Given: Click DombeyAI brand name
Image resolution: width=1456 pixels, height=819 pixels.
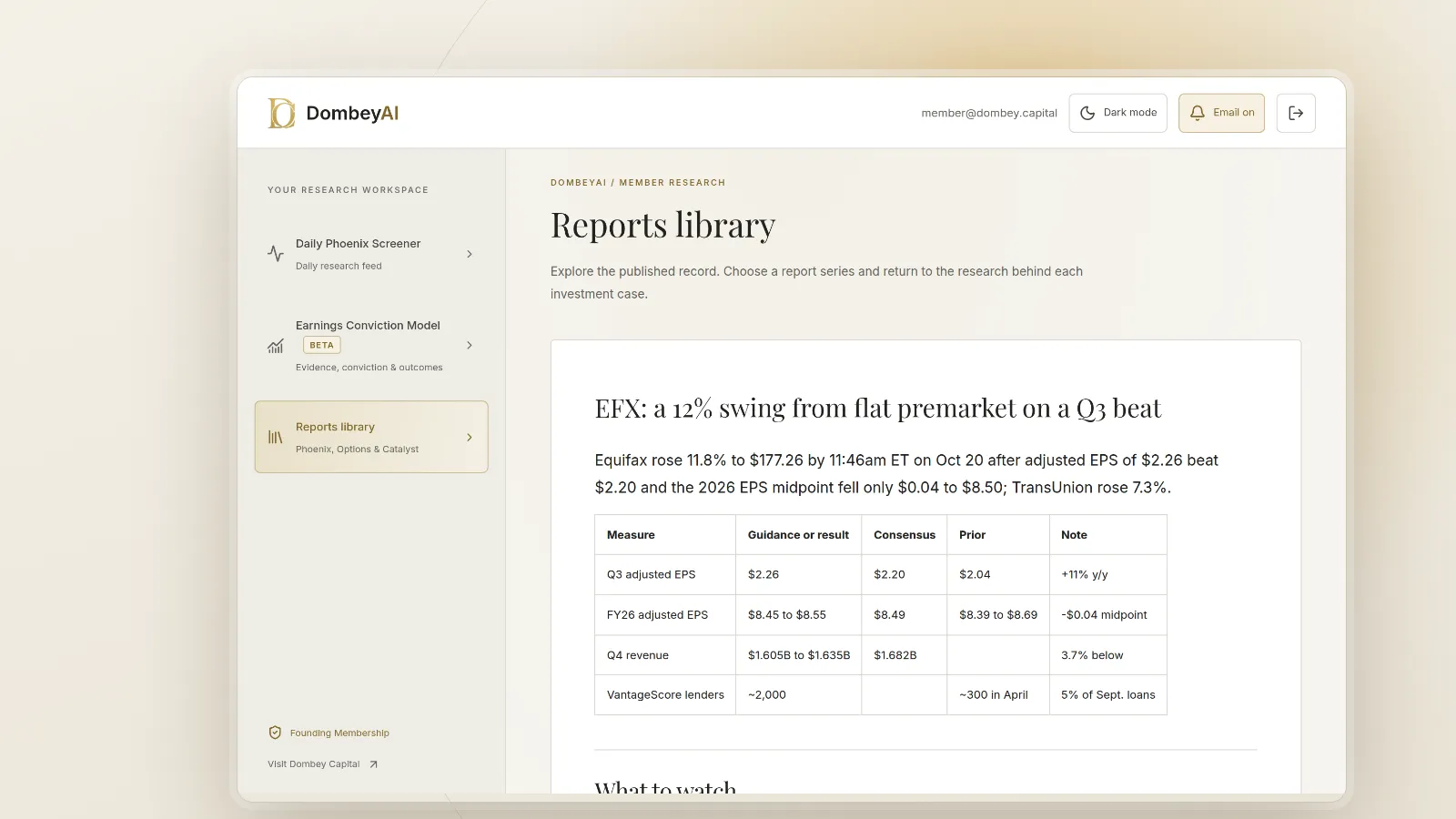Looking at the screenshot, I should [x=352, y=113].
